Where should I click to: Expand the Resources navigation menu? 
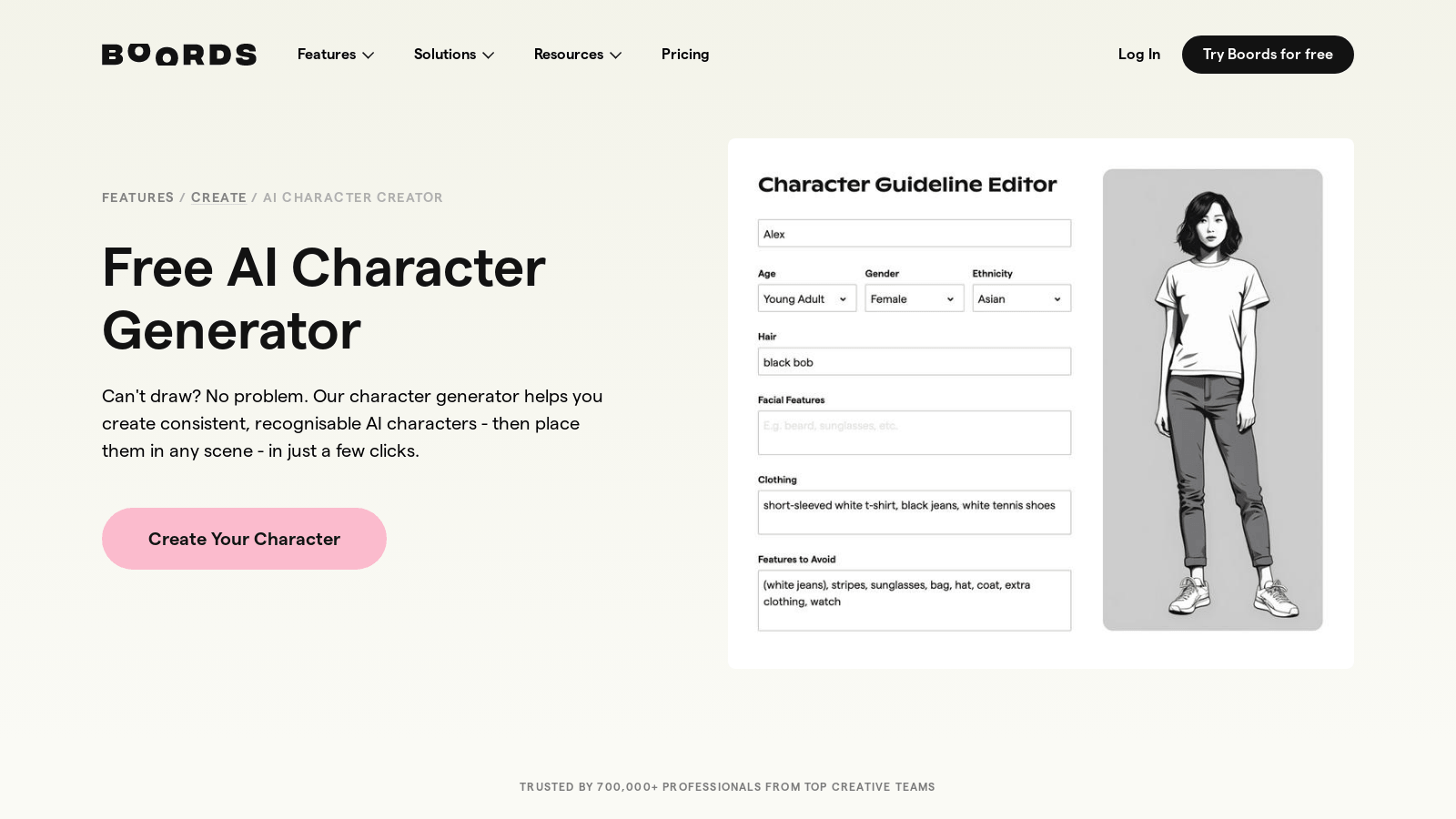pos(578,55)
